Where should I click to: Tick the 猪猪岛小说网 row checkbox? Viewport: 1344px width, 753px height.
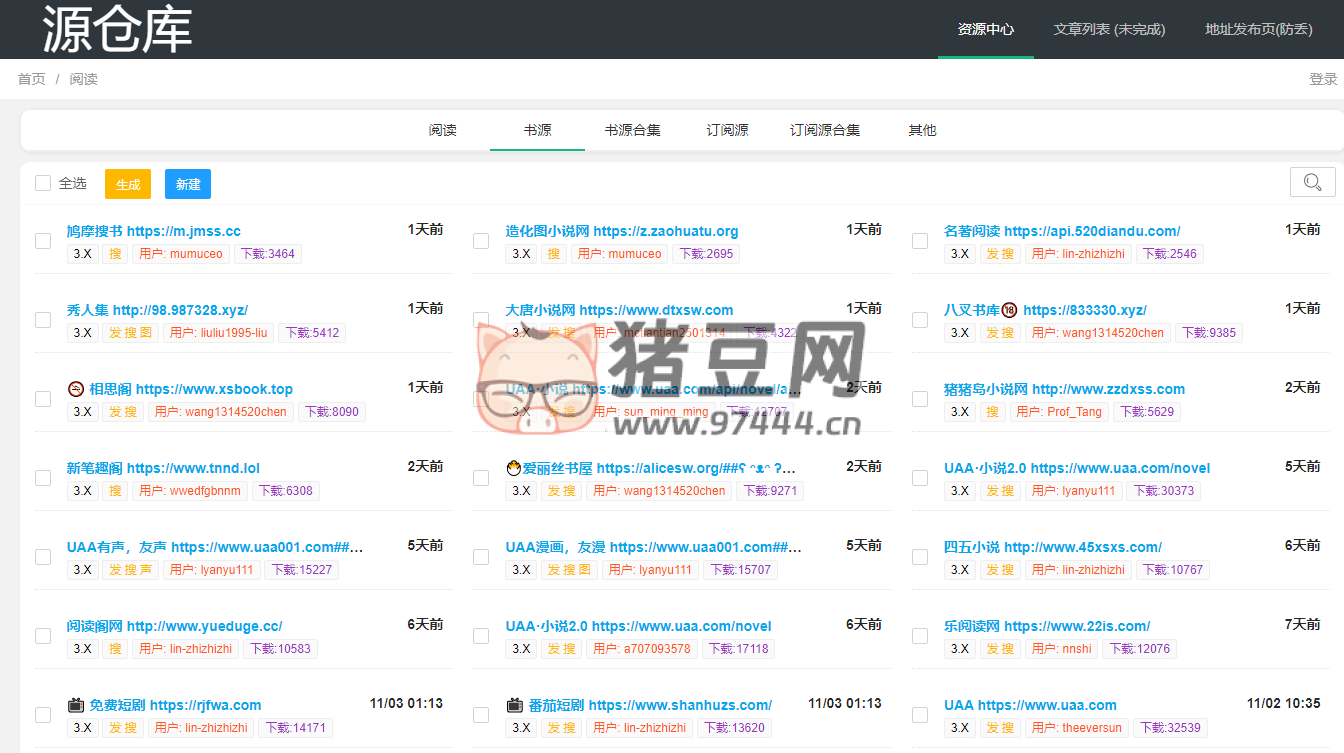point(920,399)
